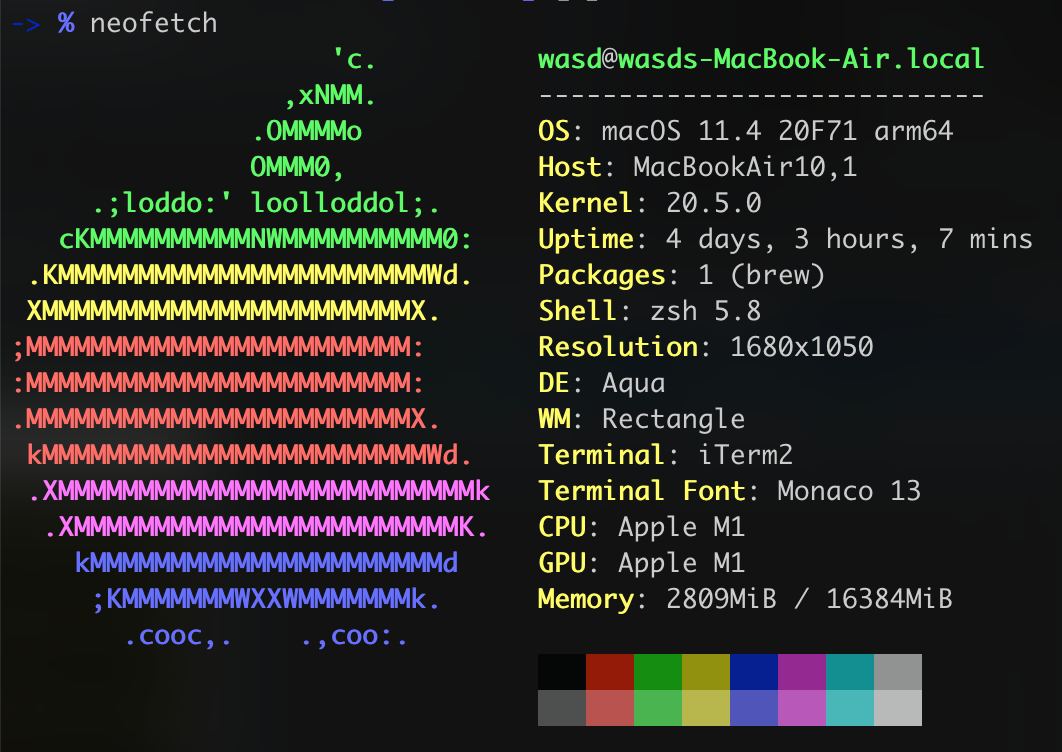Screen dimensions: 1062x752
Task: Click the .;loddo:' loolloddol;. logo line
Action: 266,203
